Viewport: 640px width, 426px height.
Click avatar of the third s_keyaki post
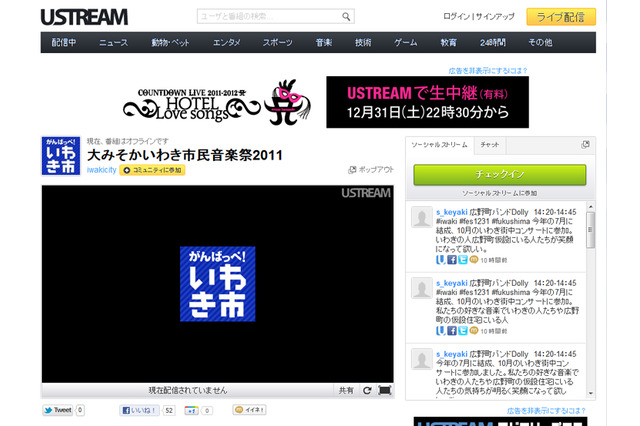click(x=422, y=359)
